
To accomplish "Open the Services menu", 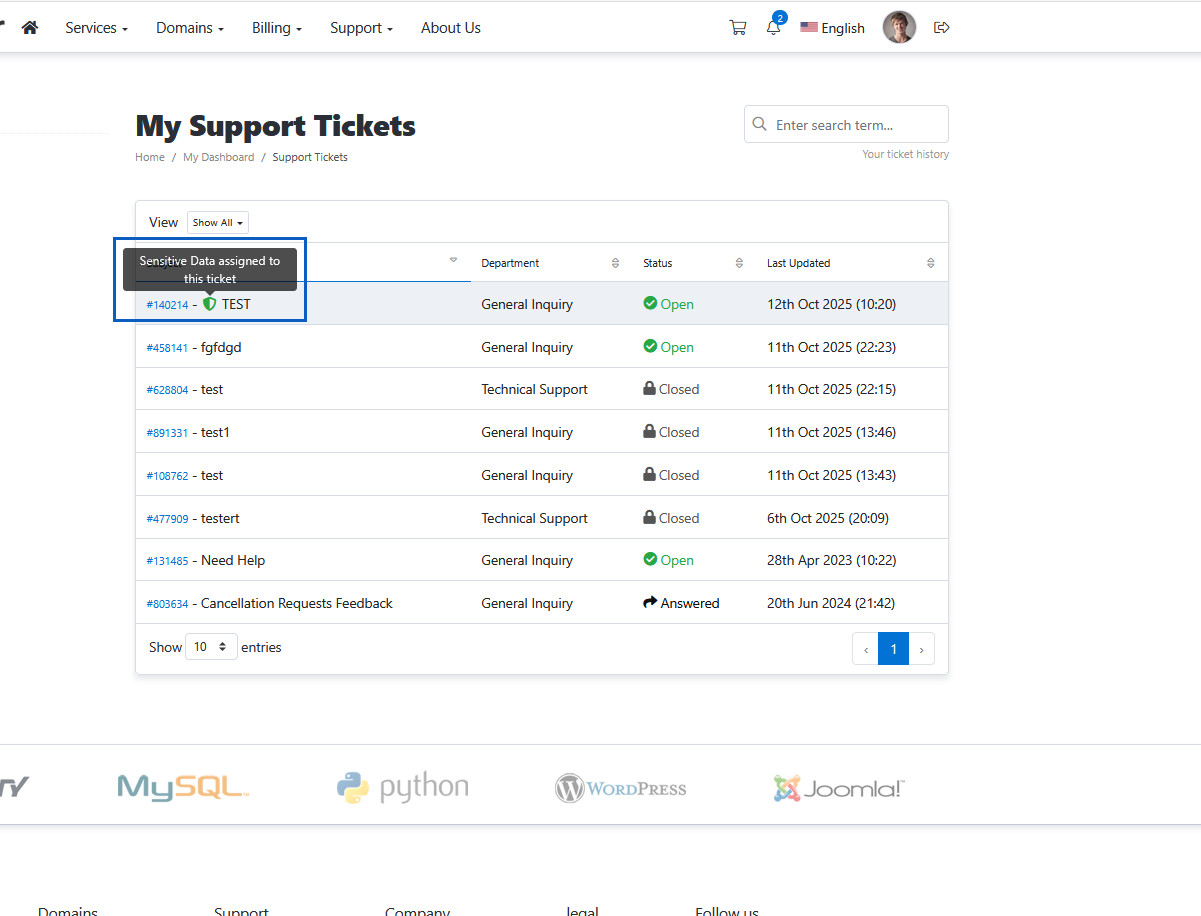I will coord(96,28).
